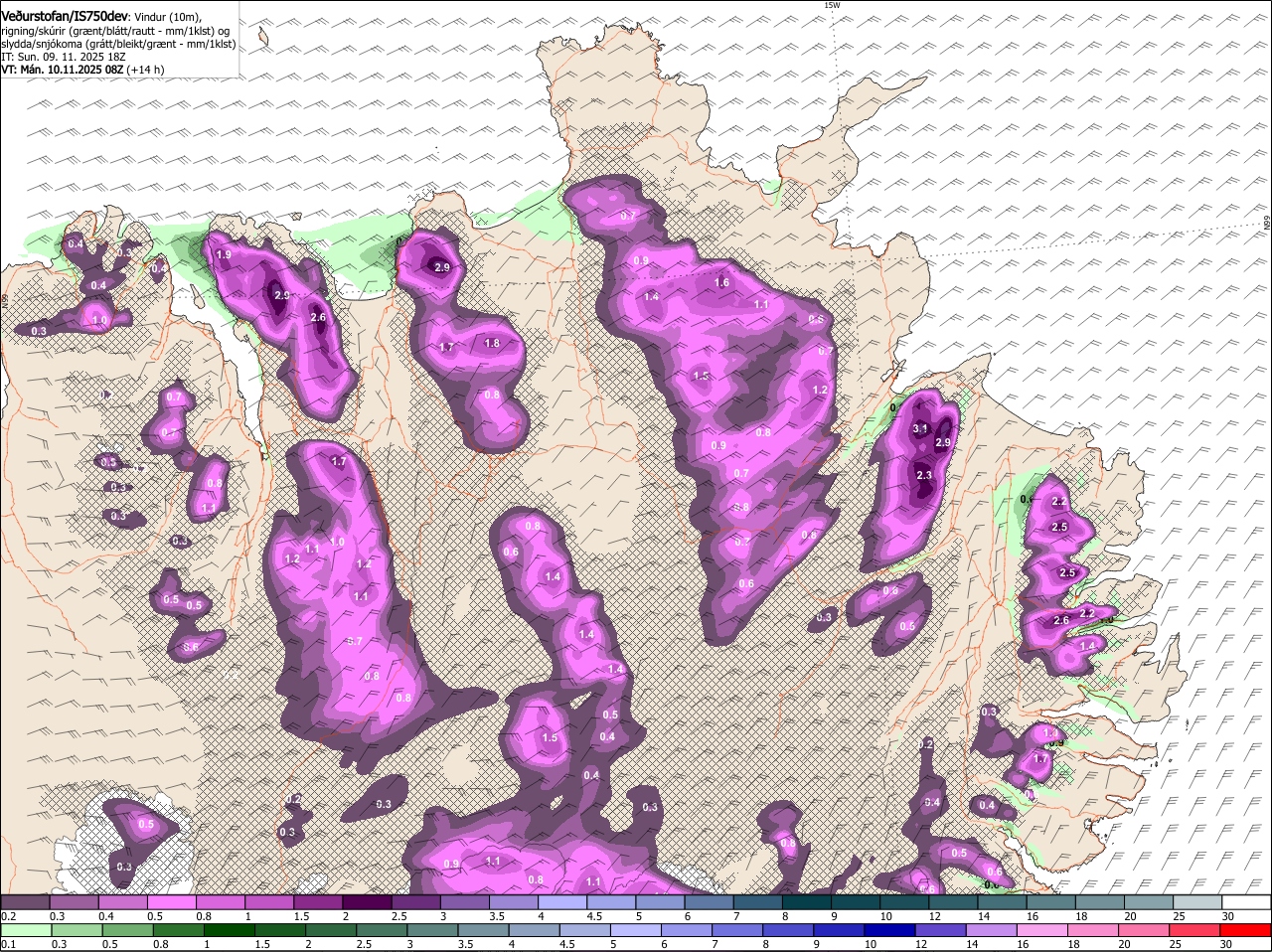The image size is (1272, 952).
Task: Select the light pink 16–18 lower scale swatch
Action: pos(1042,931)
